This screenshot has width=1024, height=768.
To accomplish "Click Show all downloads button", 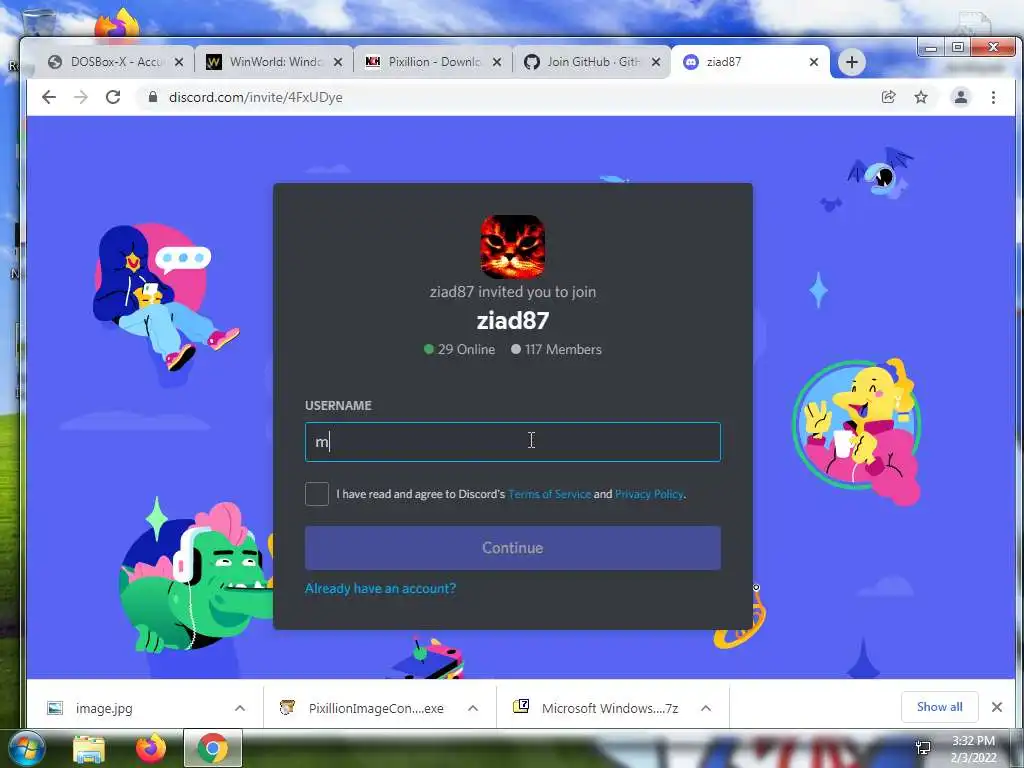I will (940, 707).
